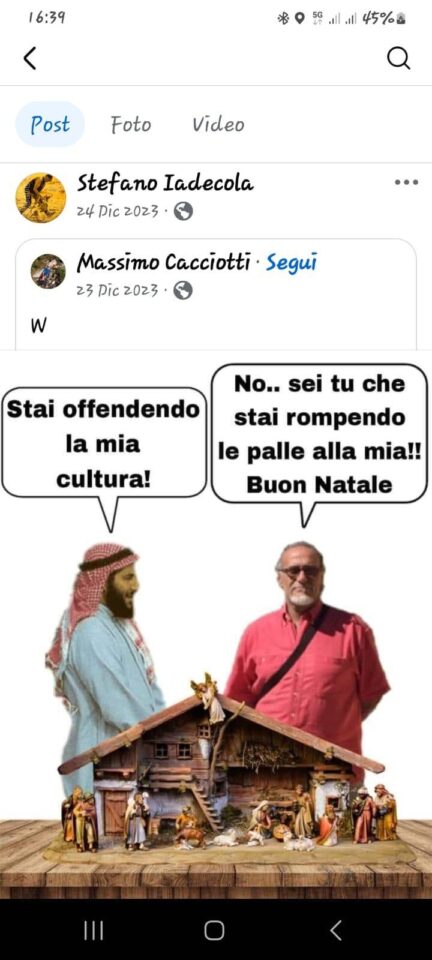Tap the Android back navigation button

(x=335, y=931)
